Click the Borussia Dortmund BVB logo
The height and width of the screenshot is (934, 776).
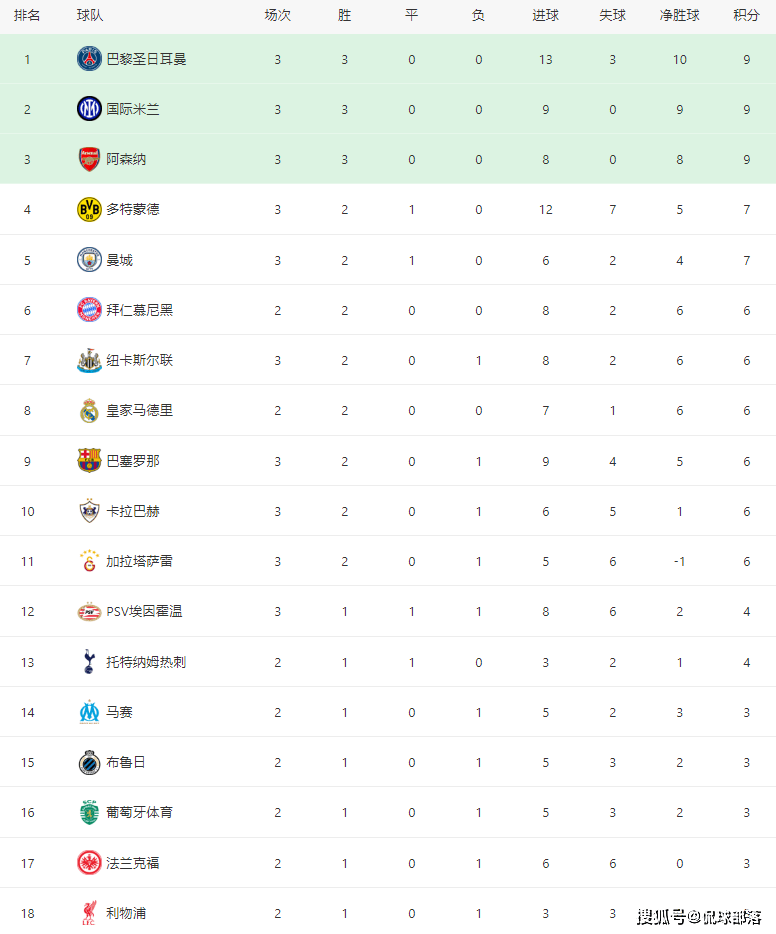click(x=90, y=209)
